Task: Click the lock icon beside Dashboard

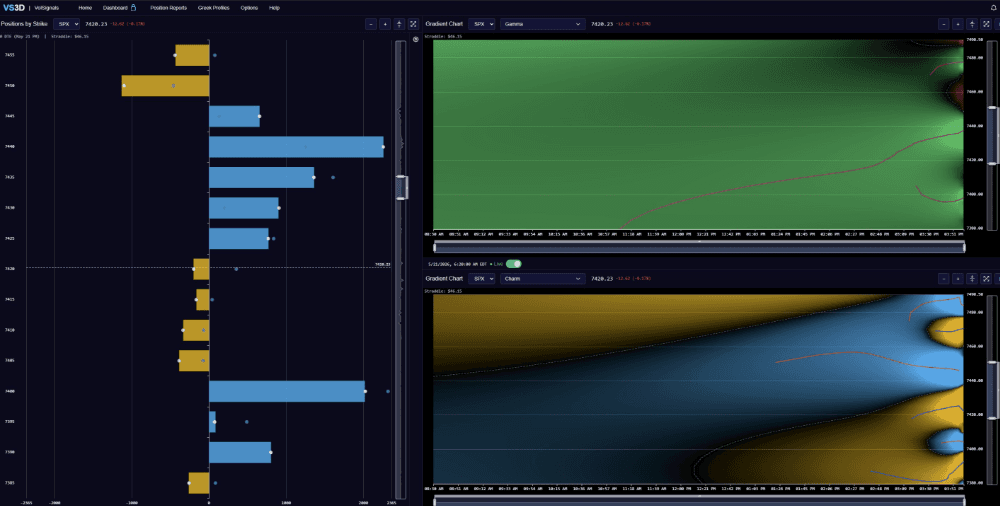Action: (133, 8)
